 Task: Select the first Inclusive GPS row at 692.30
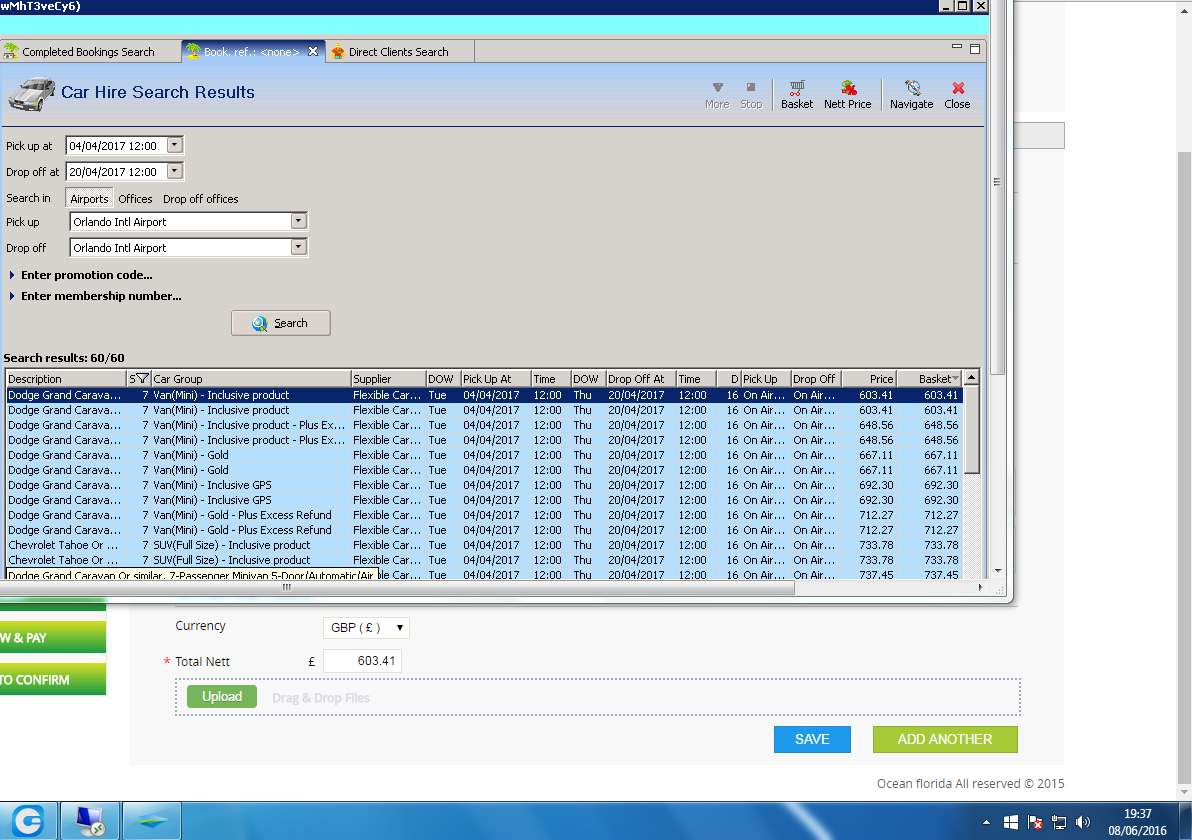point(484,485)
